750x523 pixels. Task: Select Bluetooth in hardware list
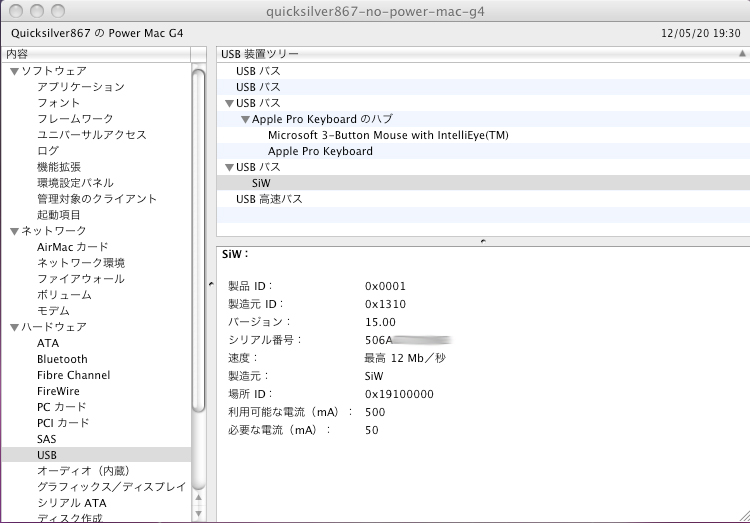point(62,359)
